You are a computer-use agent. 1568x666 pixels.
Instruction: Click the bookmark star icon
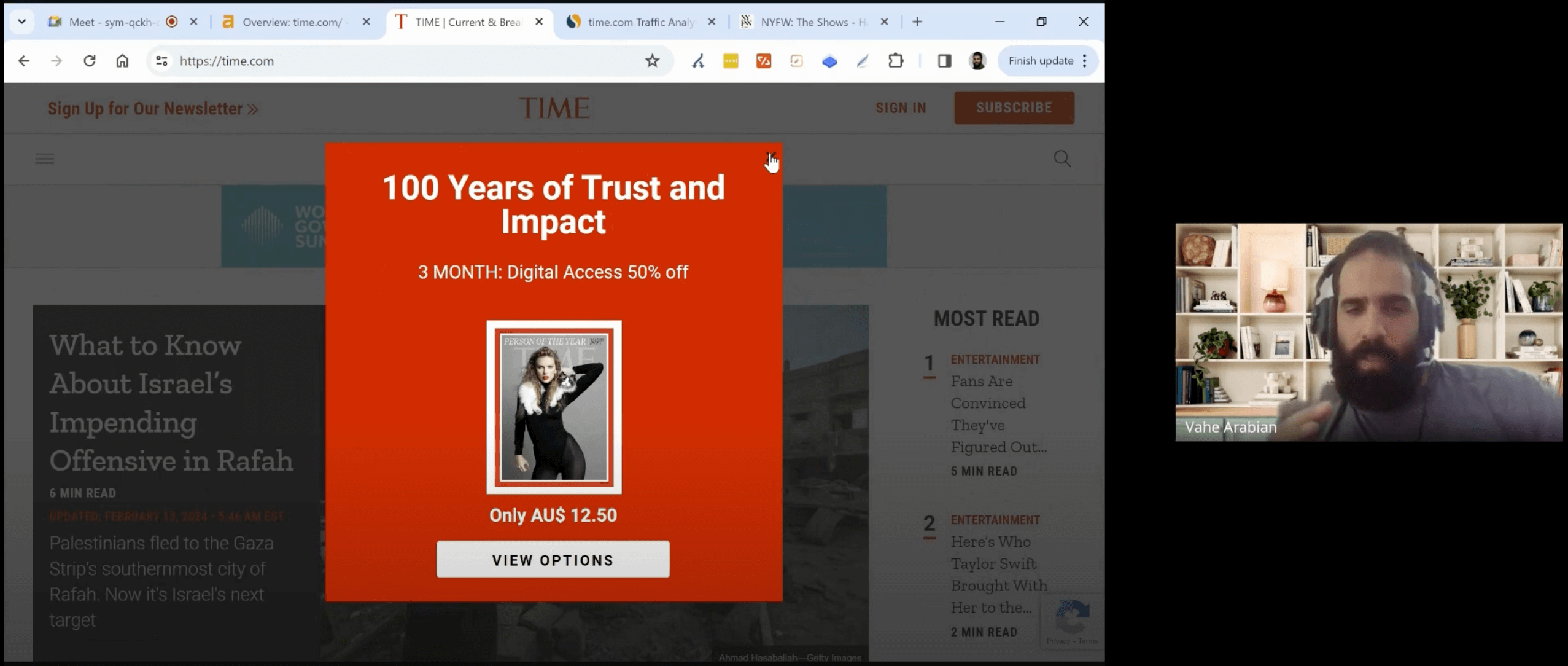[x=652, y=61]
